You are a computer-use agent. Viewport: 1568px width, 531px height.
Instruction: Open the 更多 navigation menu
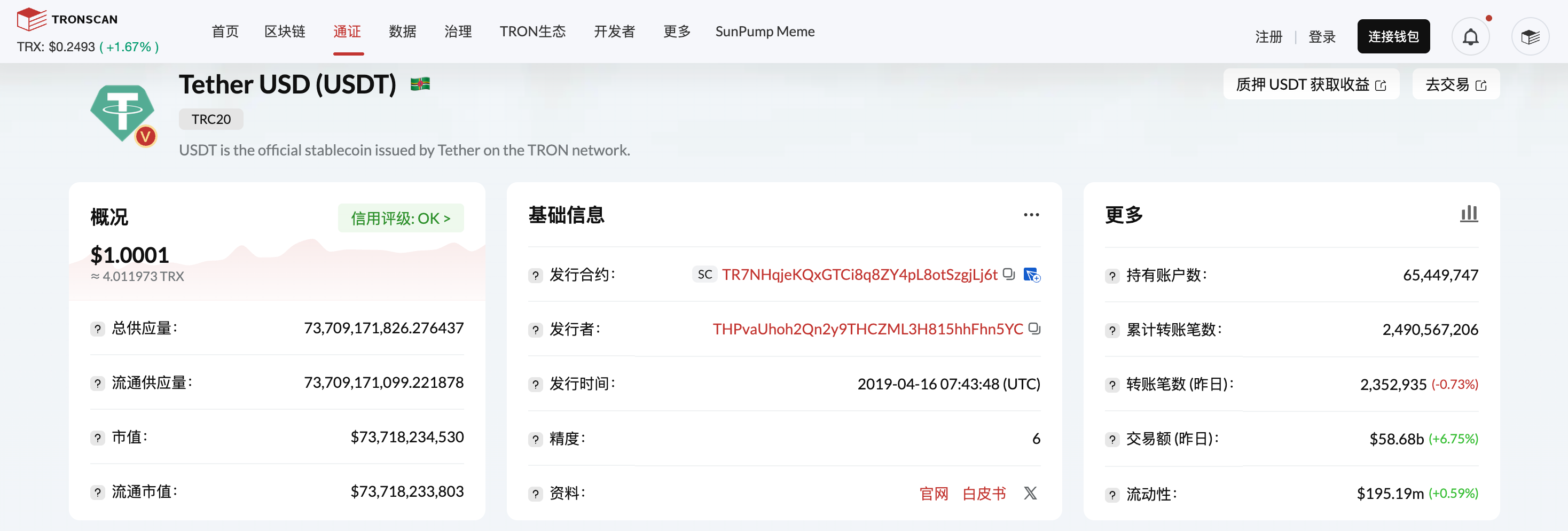click(x=676, y=32)
